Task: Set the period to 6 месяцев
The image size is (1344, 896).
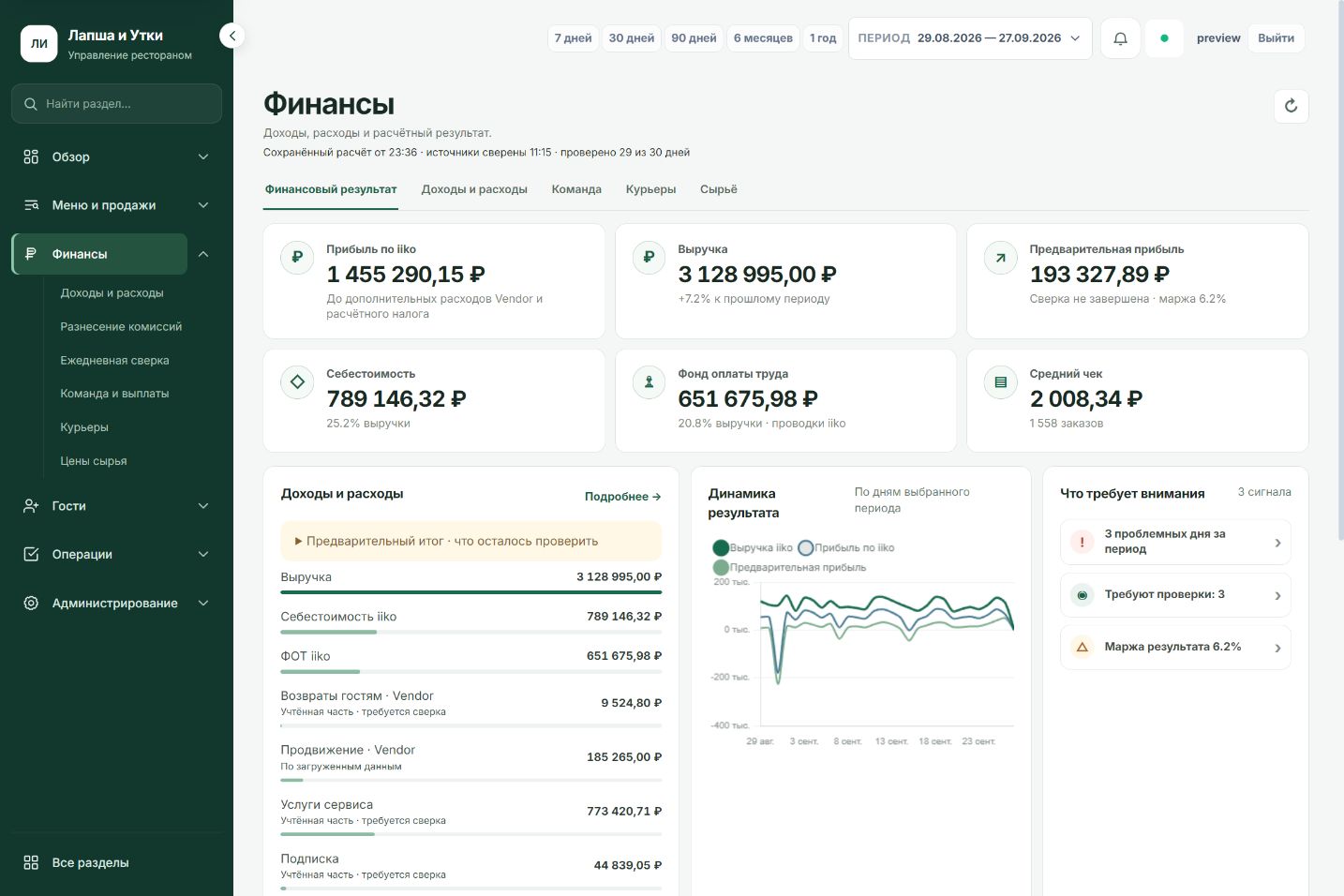Action: click(x=763, y=38)
